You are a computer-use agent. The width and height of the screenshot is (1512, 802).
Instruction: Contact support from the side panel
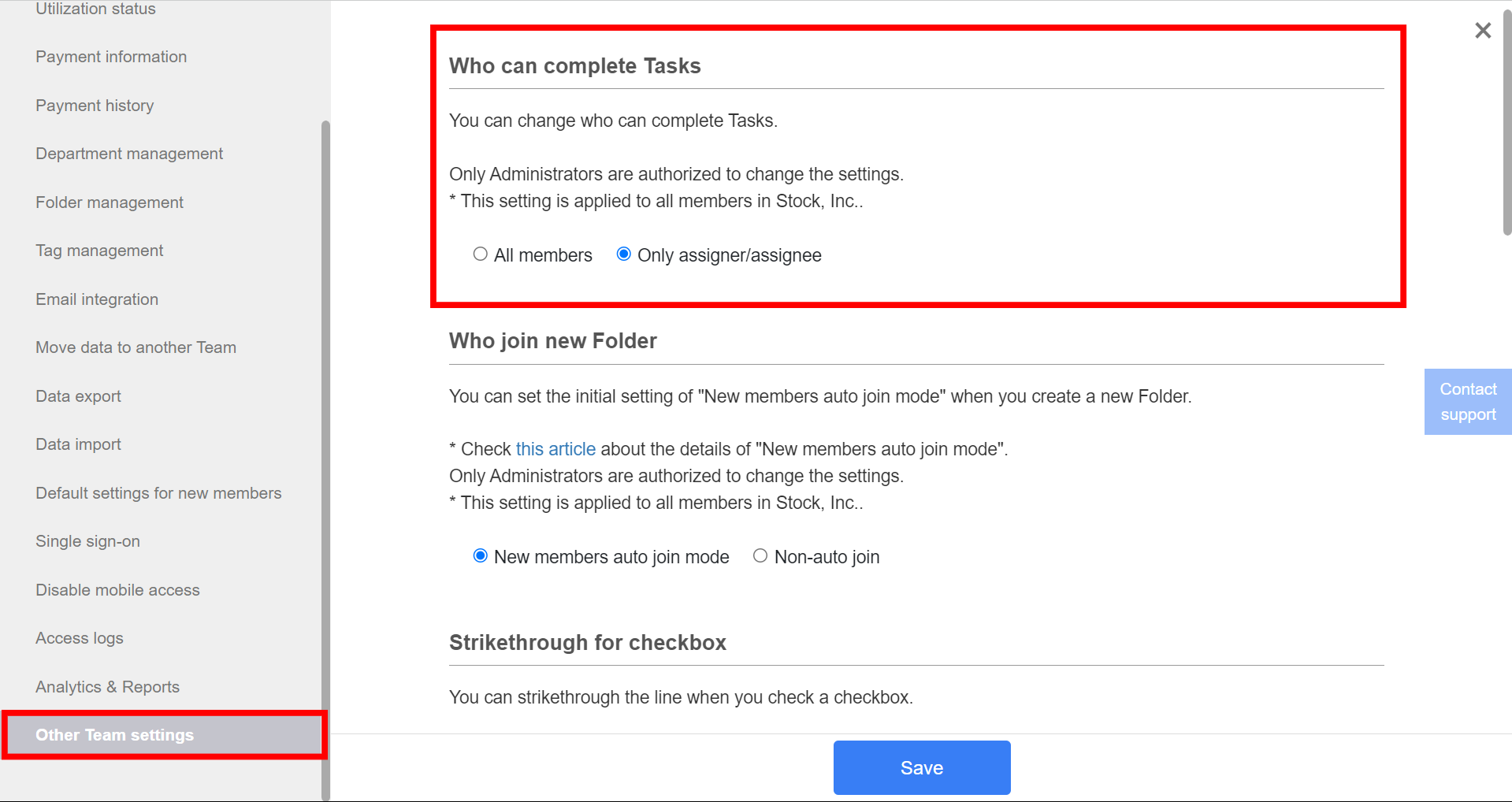1467,401
